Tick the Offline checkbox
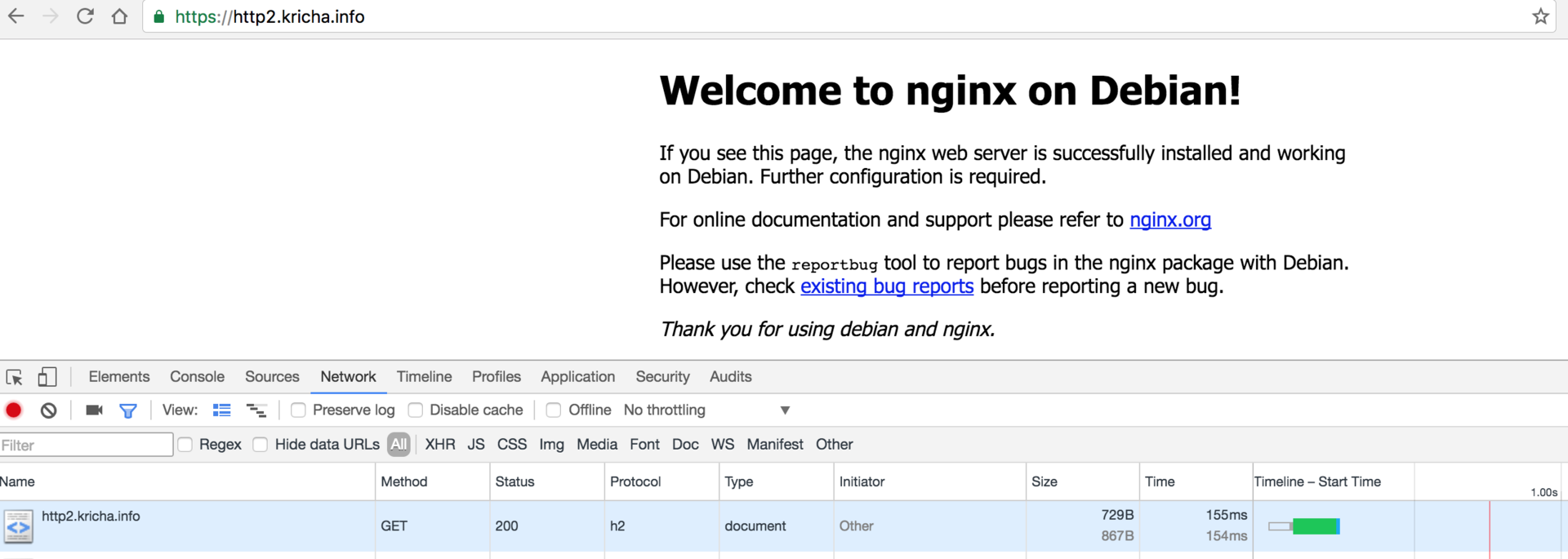The width and height of the screenshot is (1568, 559). point(554,410)
